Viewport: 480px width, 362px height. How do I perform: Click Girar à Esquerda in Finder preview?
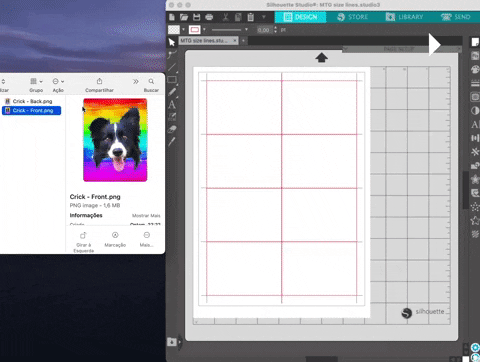pyautogui.click(x=83, y=242)
